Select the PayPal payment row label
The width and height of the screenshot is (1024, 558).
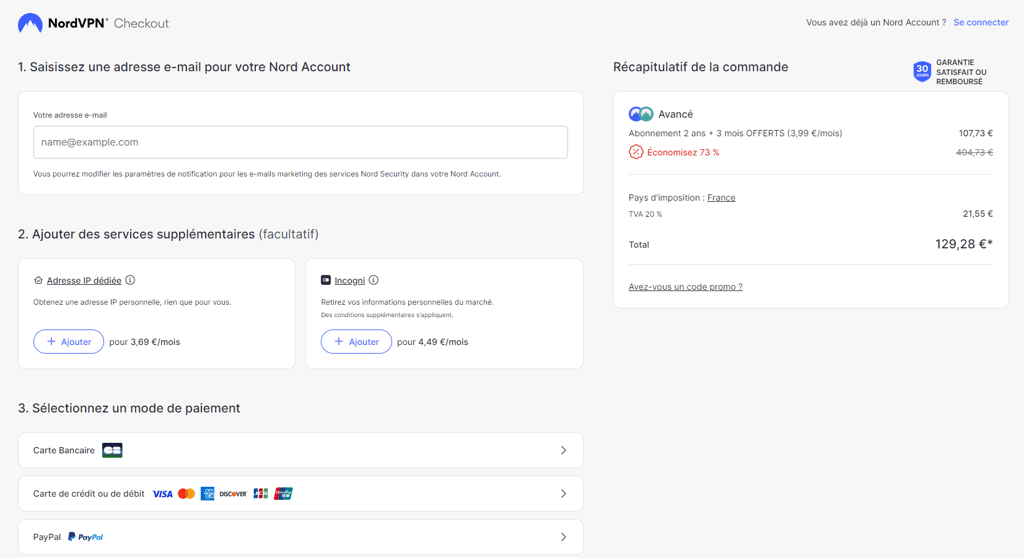(47, 537)
